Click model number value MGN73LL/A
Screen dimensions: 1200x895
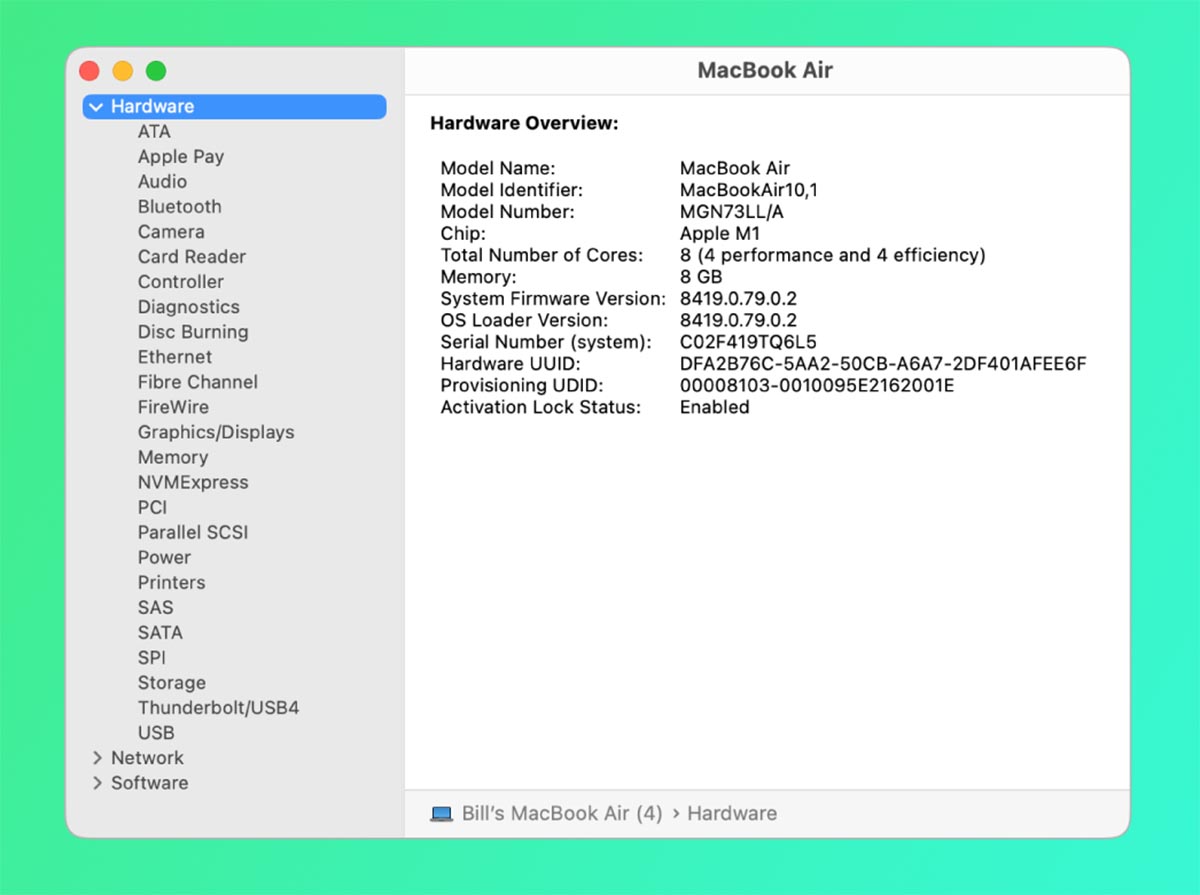coord(732,212)
